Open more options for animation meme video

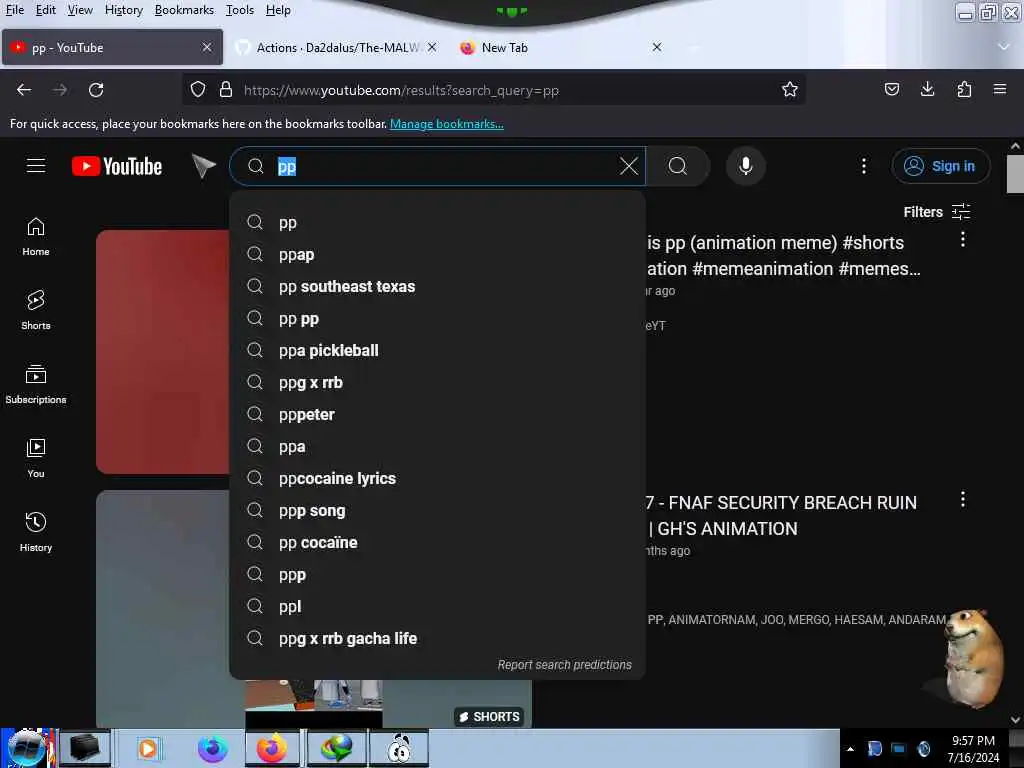point(963,240)
